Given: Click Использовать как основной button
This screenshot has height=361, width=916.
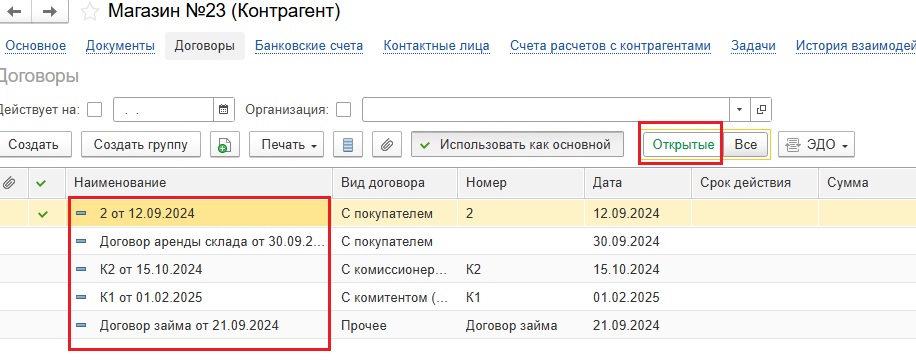Looking at the screenshot, I should coord(517,145).
